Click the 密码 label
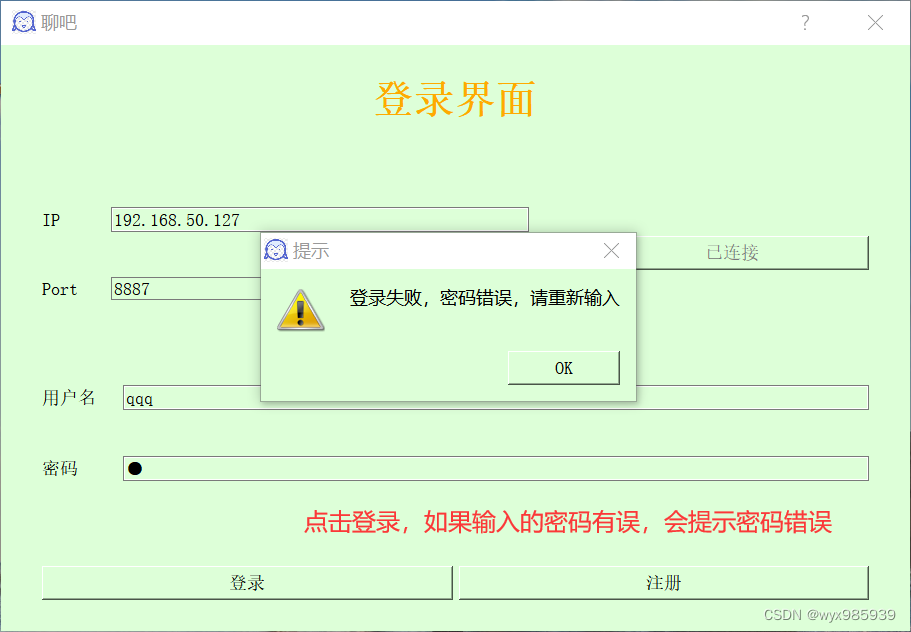The height and width of the screenshot is (632, 911). (60, 468)
